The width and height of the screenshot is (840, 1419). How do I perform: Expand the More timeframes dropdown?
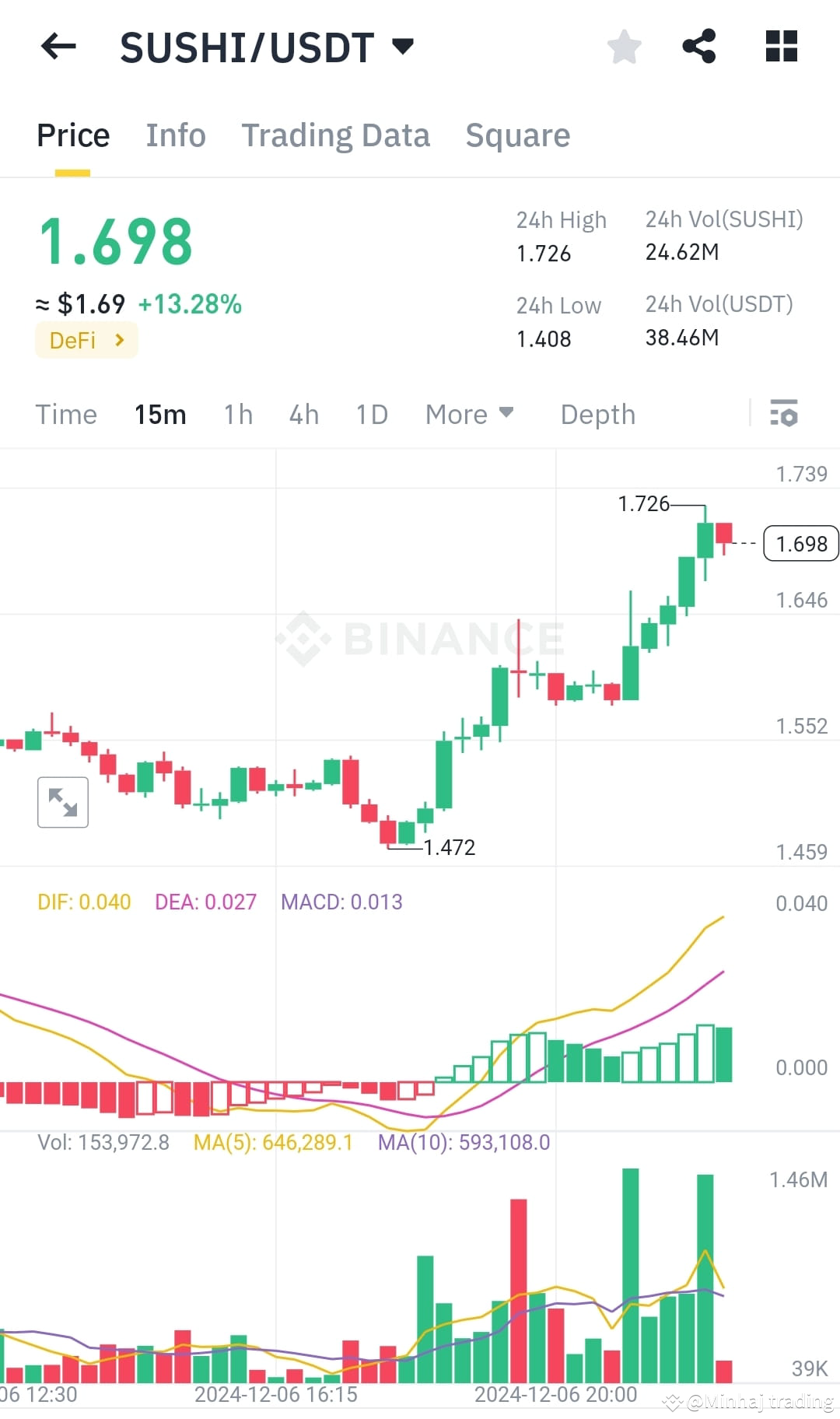pos(469,415)
